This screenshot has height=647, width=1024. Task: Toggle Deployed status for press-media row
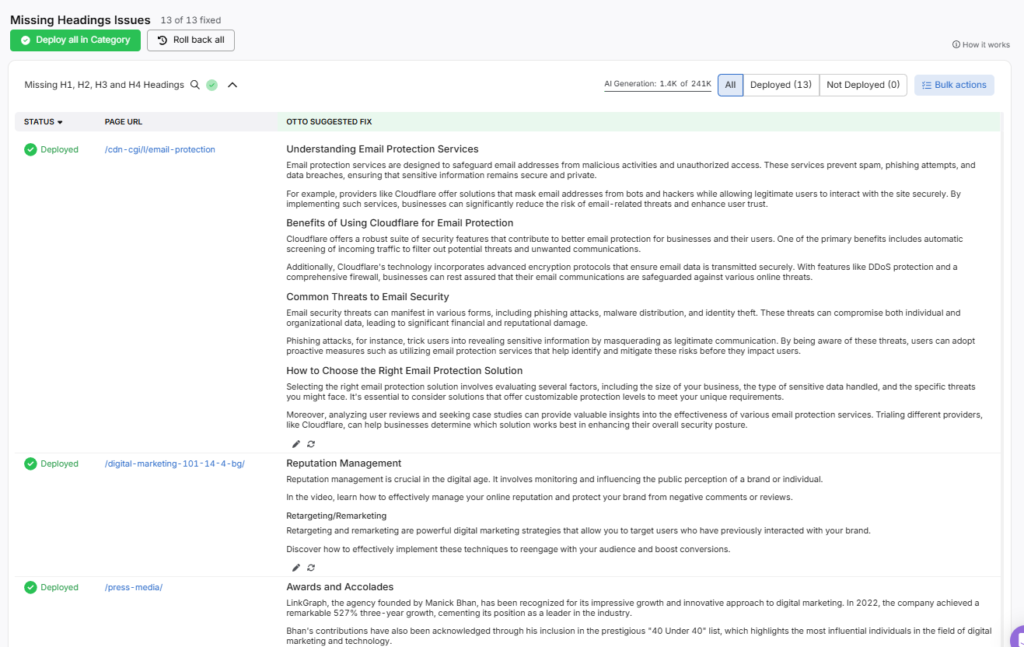[51, 587]
